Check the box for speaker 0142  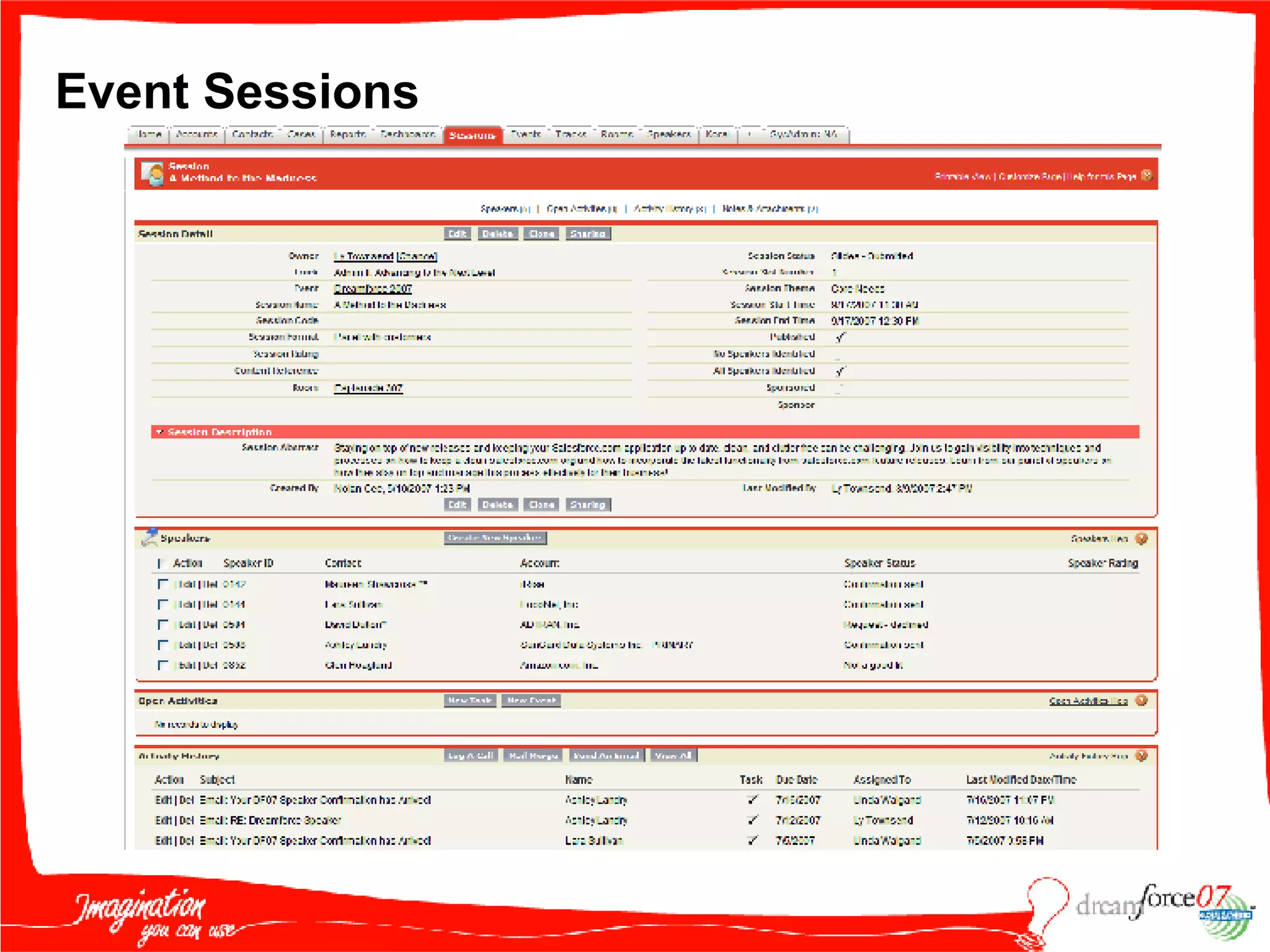(162, 584)
